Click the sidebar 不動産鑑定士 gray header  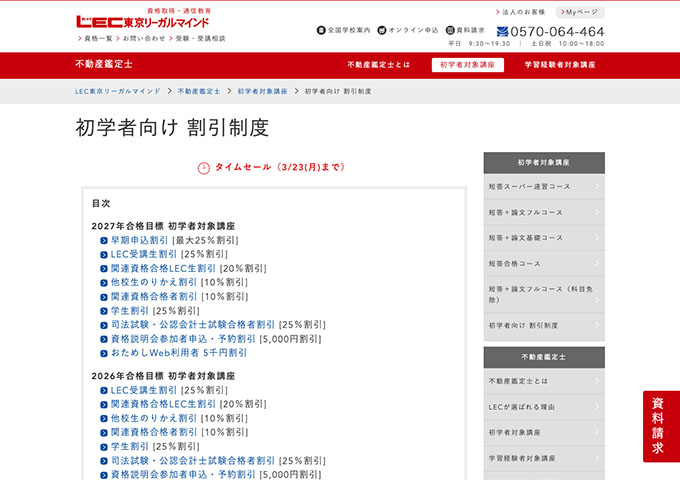544,357
